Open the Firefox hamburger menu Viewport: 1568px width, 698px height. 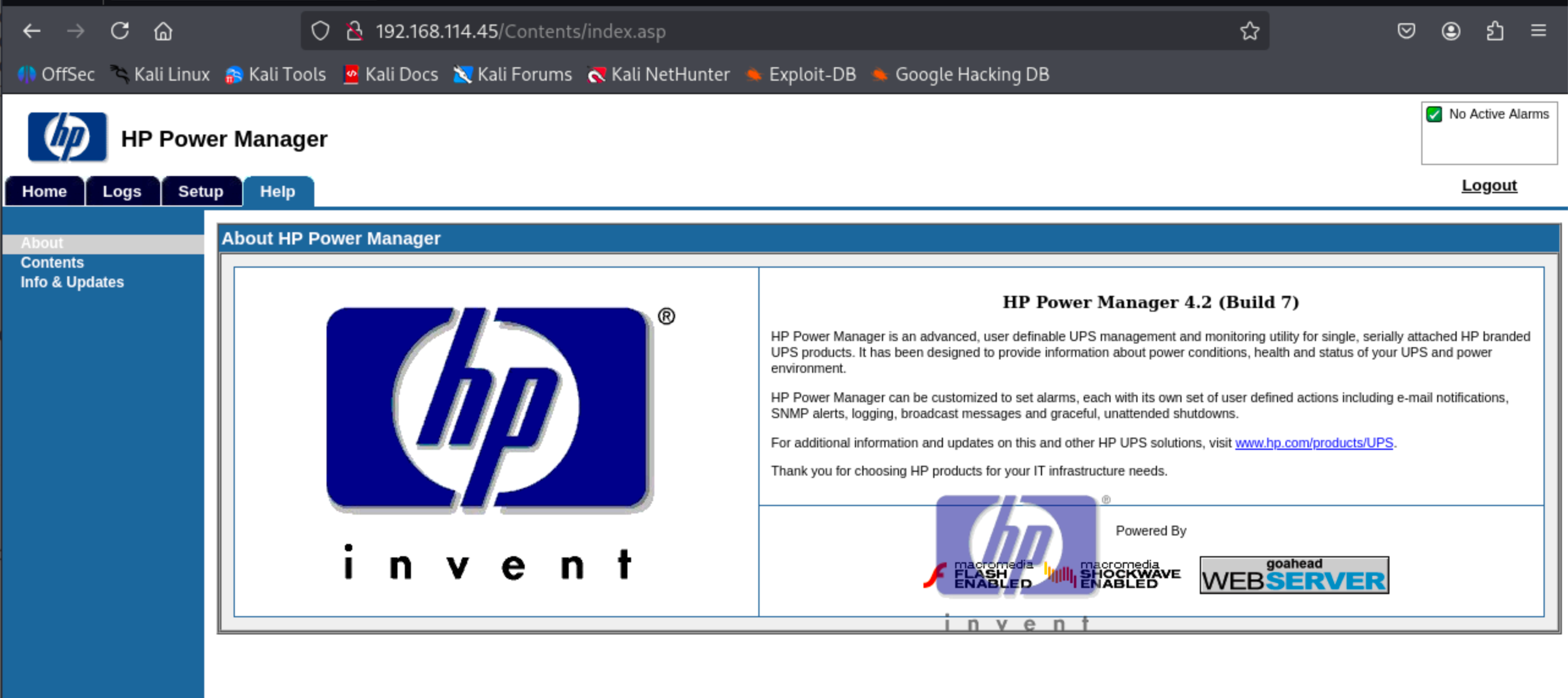[1539, 31]
